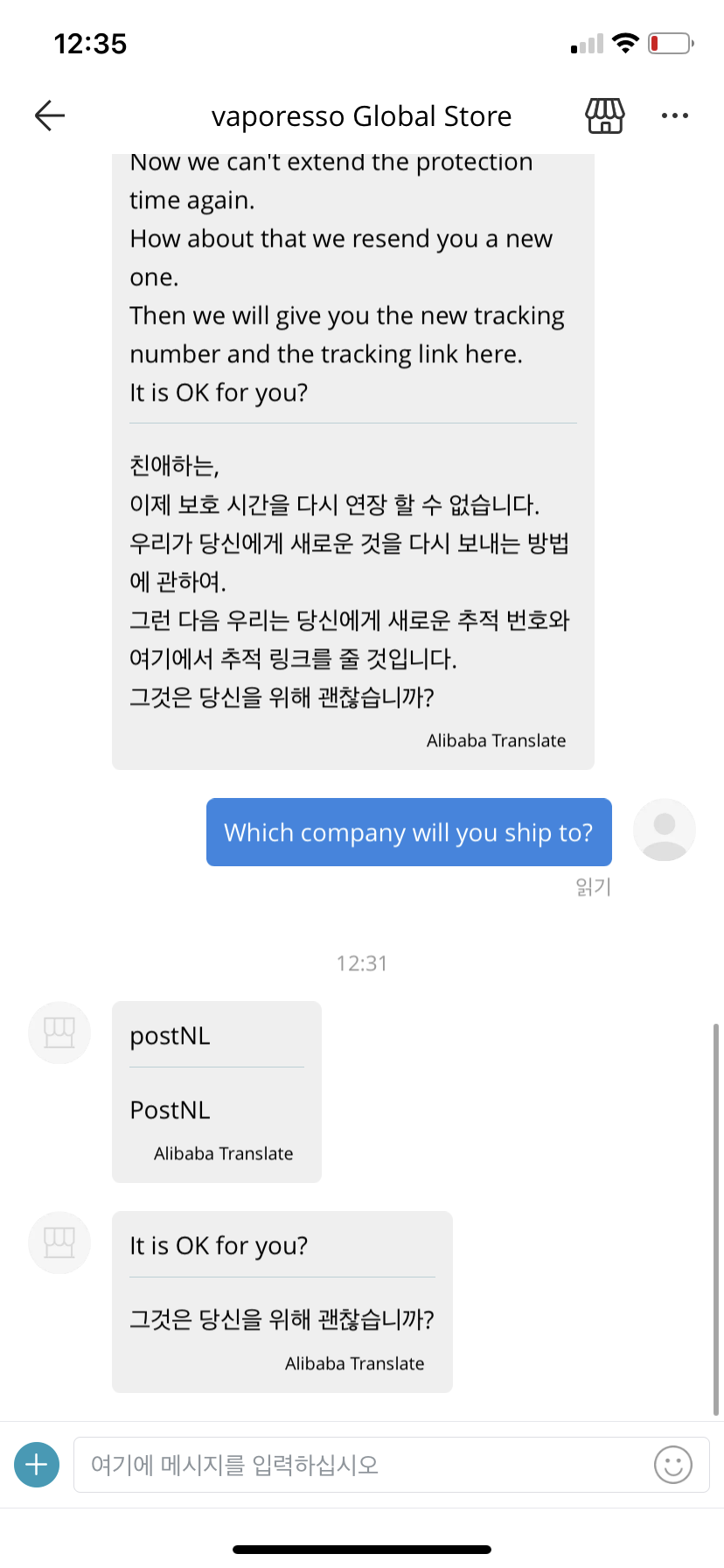Screen dimensions: 724x1568
Task: Tap the back arrow icon
Action: (50, 115)
